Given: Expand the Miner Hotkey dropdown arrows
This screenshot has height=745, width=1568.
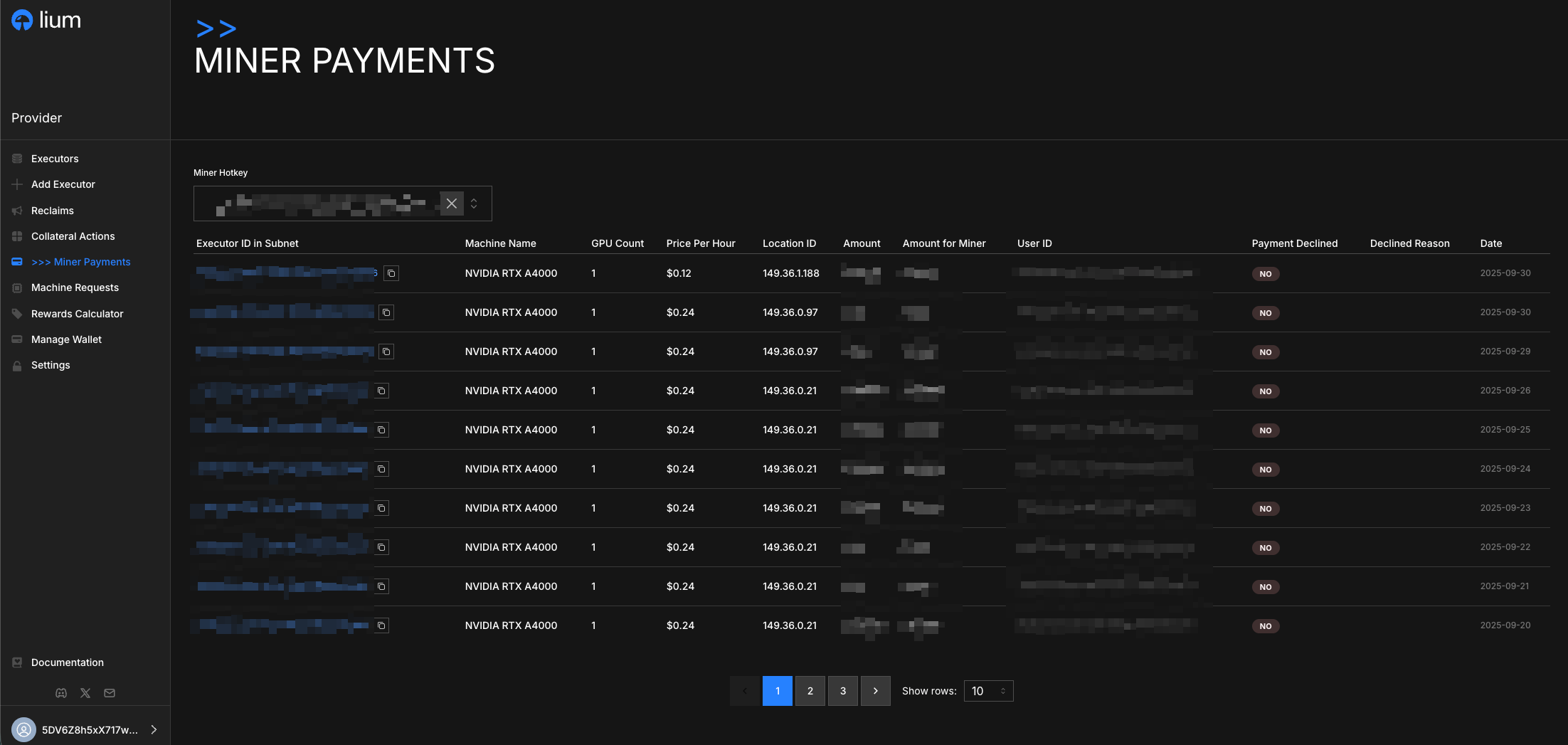Looking at the screenshot, I should [474, 204].
